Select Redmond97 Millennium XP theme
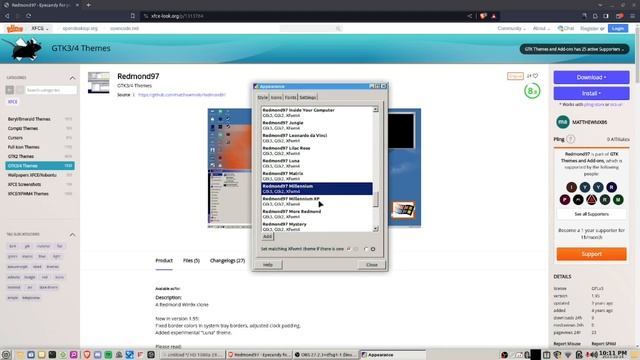The width and height of the screenshot is (640, 360). click(x=317, y=201)
